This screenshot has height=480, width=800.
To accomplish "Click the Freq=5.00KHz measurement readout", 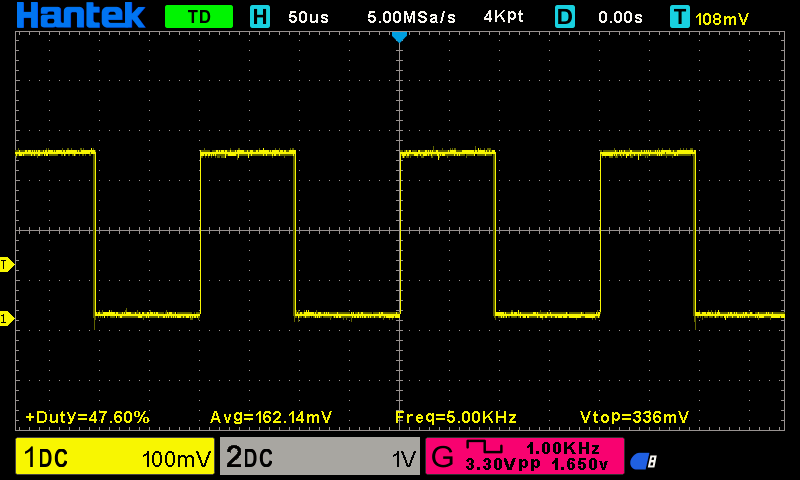I will pyautogui.click(x=455, y=416).
